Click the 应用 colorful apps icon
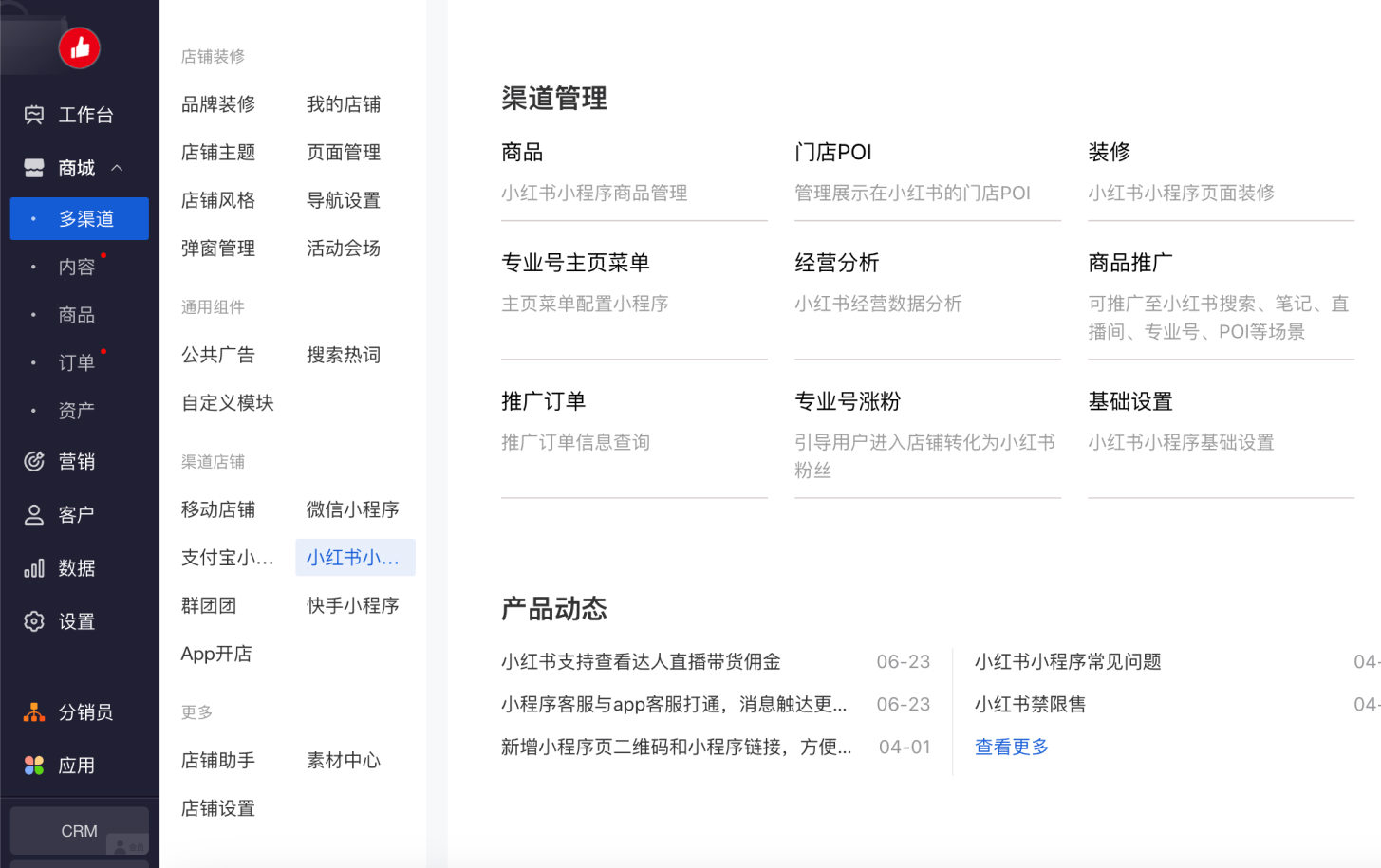The image size is (1381, 868). click(34, 766)
